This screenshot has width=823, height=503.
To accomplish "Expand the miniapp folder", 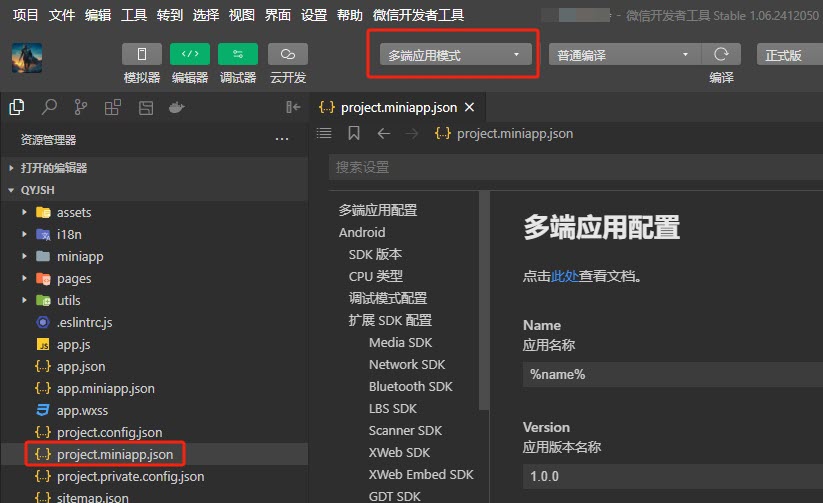I will 154,256.
